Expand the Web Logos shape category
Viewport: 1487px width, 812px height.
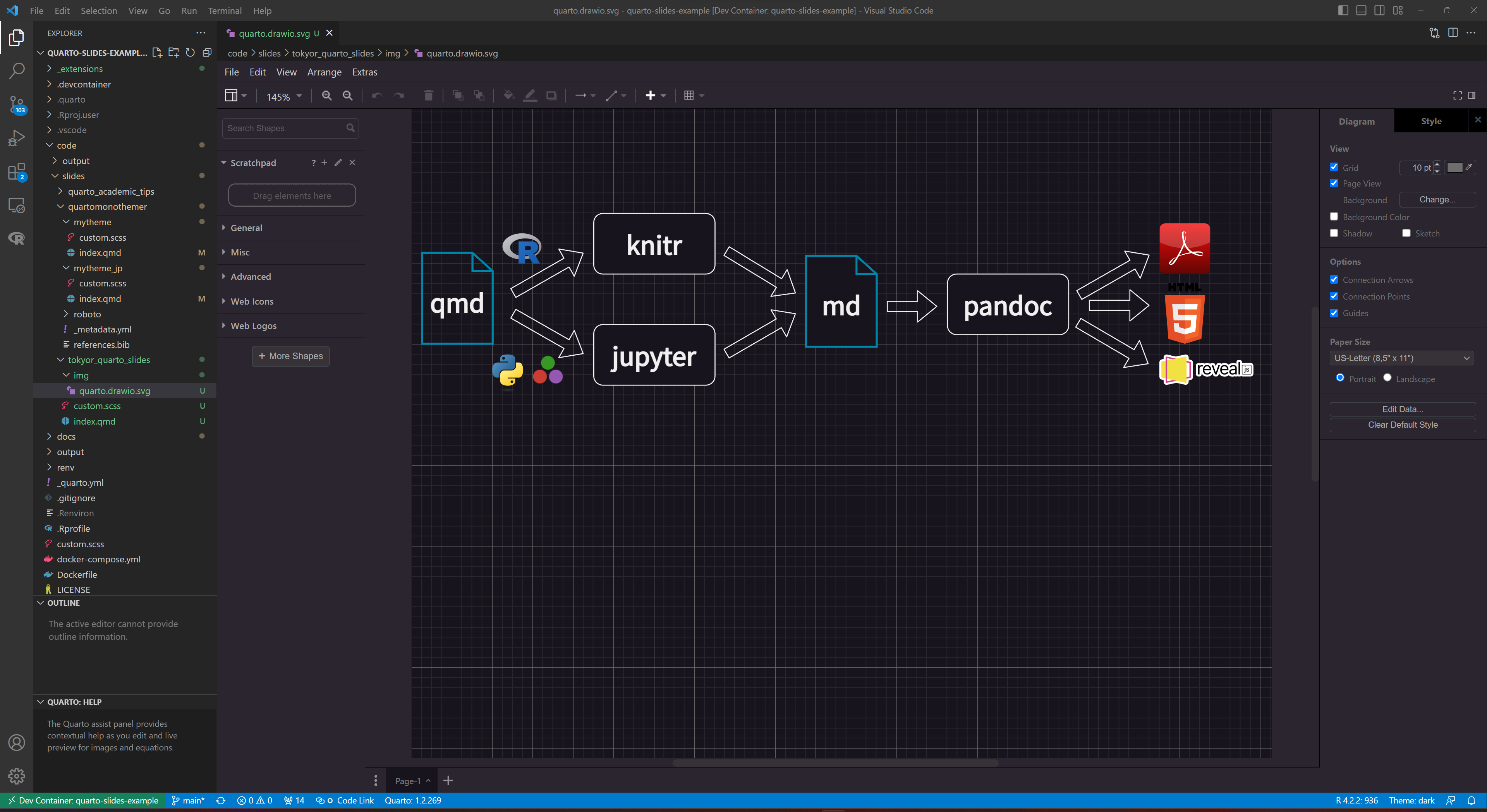[253, 326]
